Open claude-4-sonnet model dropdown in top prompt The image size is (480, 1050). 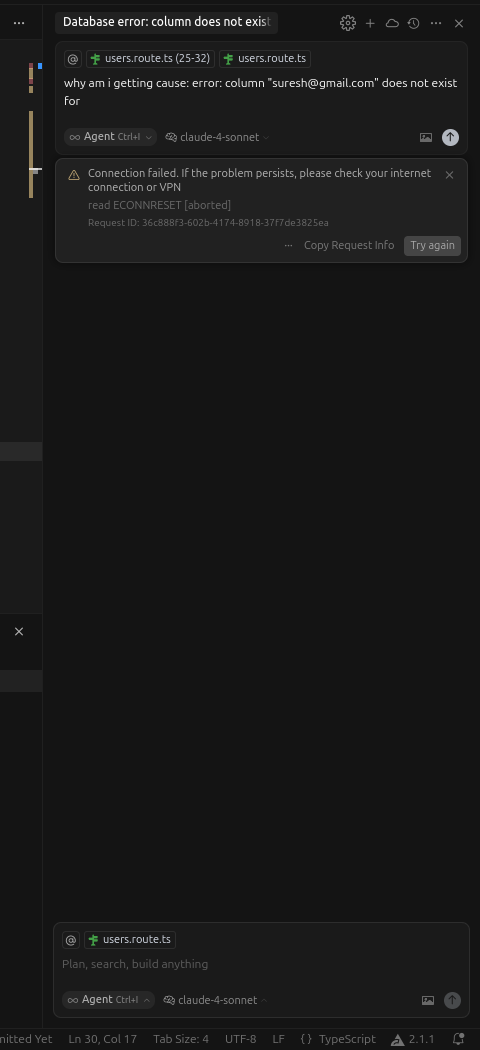coord(218,137)
